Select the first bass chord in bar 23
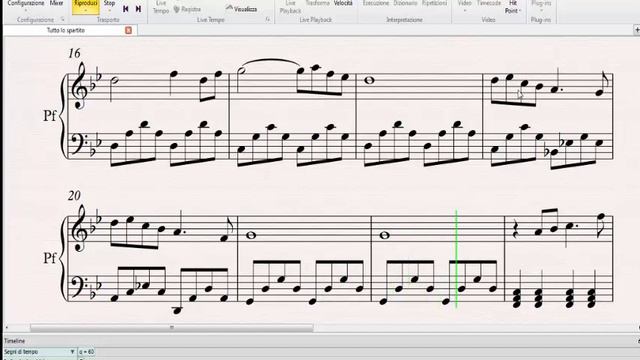Screen dimensions: 640x360 [x=517, y=298]
